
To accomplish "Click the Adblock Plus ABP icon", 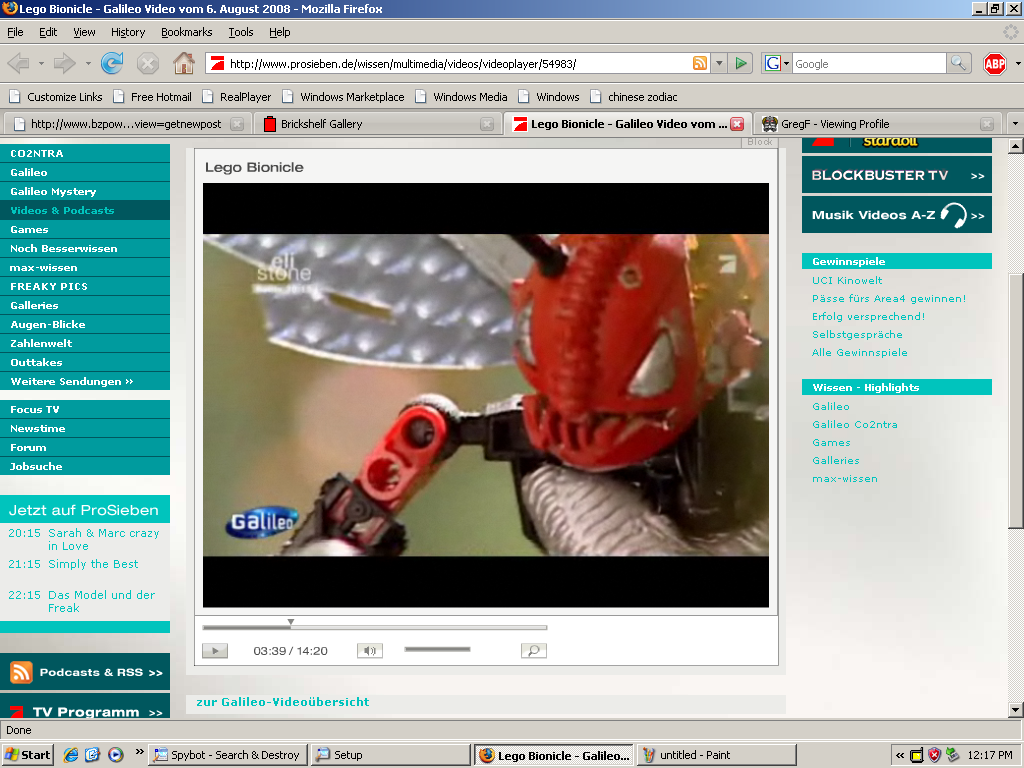I will coord(995,63).
